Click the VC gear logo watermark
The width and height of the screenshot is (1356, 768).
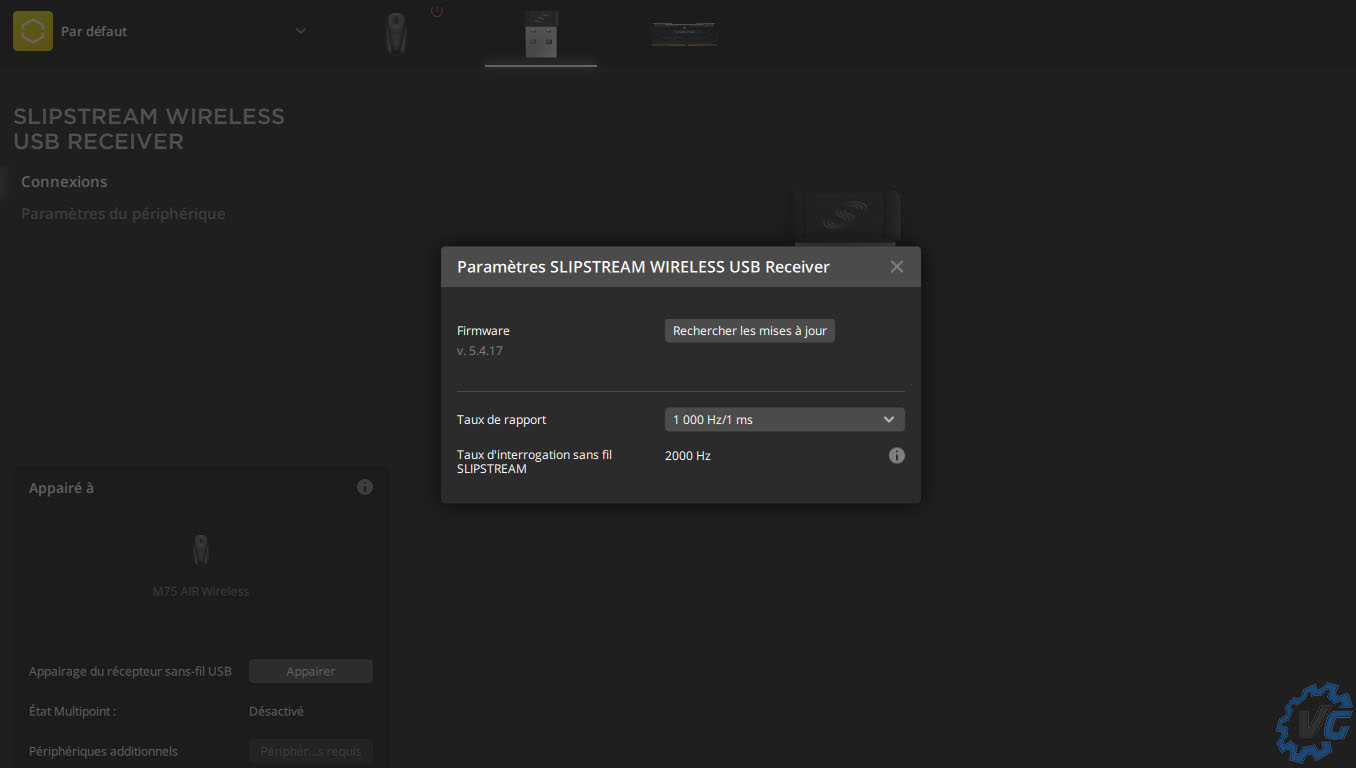coord(1313,722)
